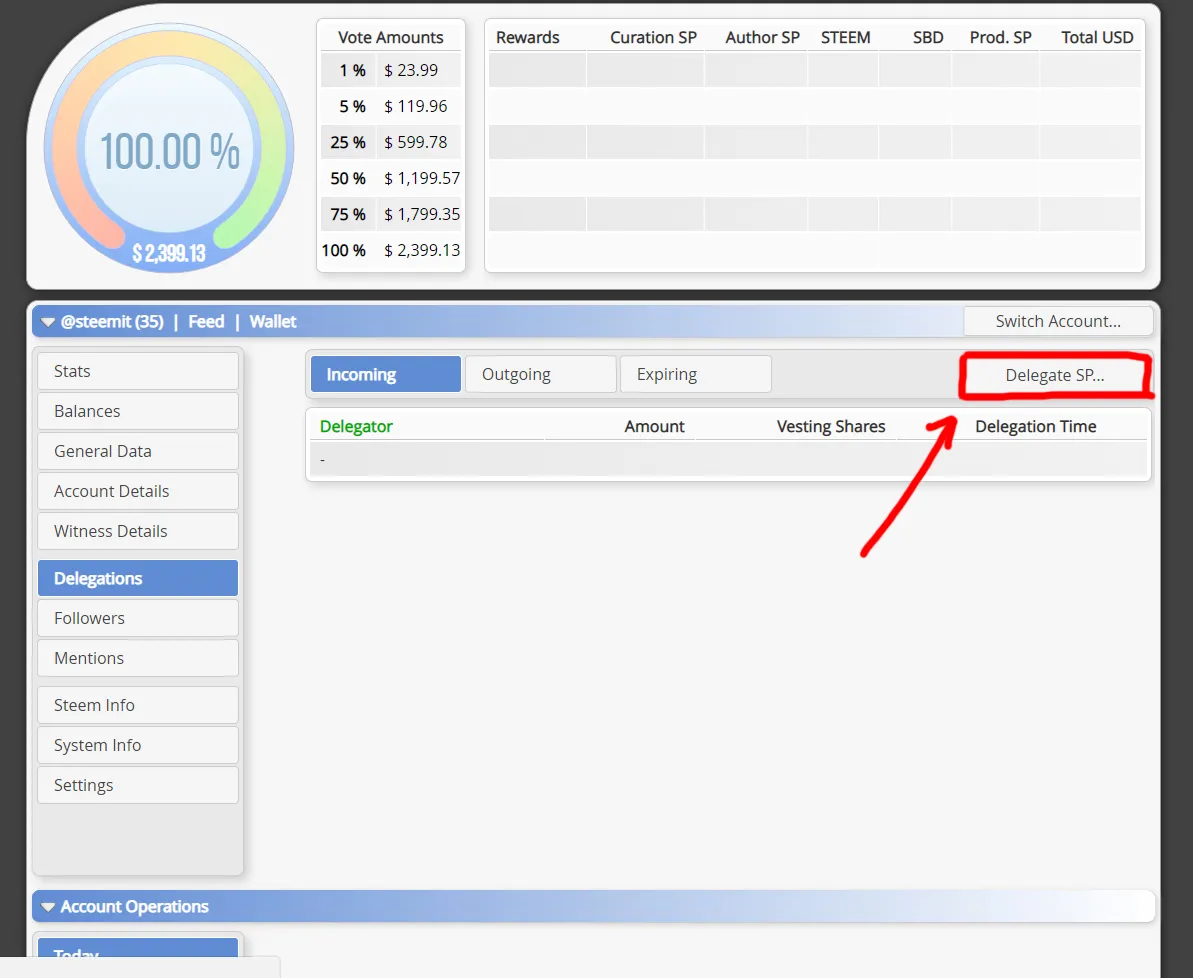Open the Feed link
The width and height of the screenshot is (1193, 978).
click(x=206, y=322)
